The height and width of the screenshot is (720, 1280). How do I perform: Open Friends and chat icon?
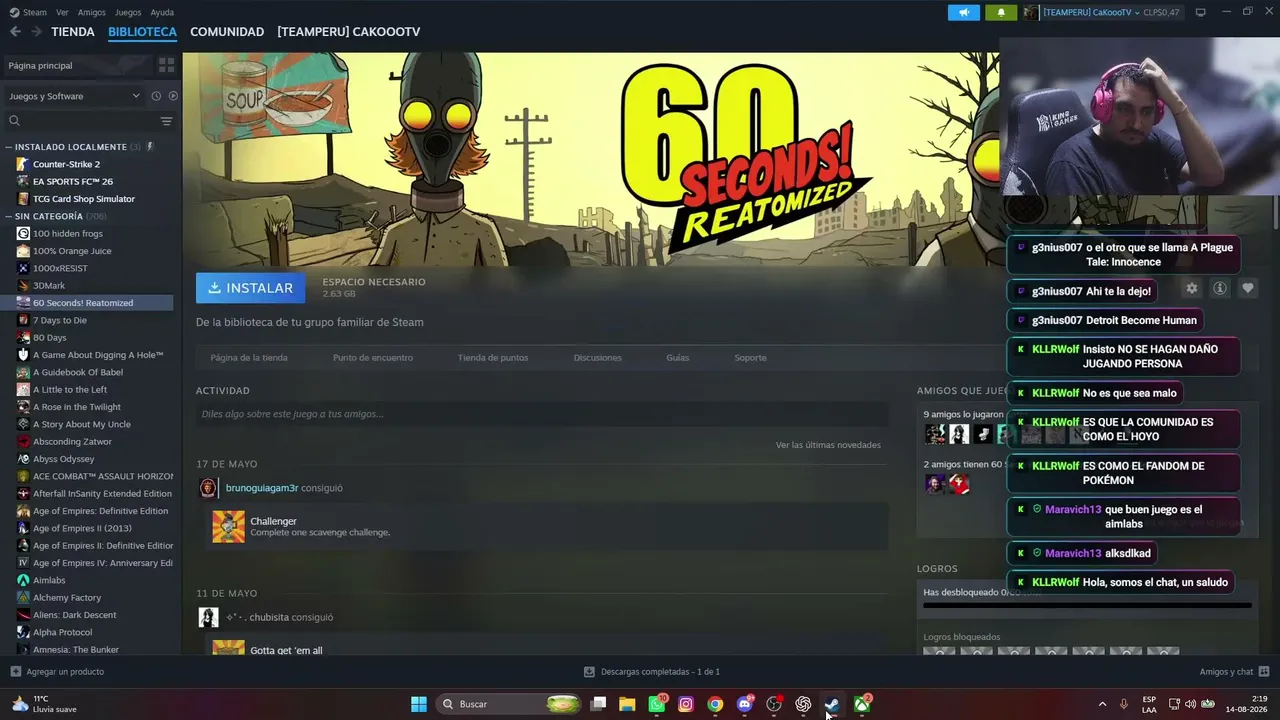[1264, 672]
